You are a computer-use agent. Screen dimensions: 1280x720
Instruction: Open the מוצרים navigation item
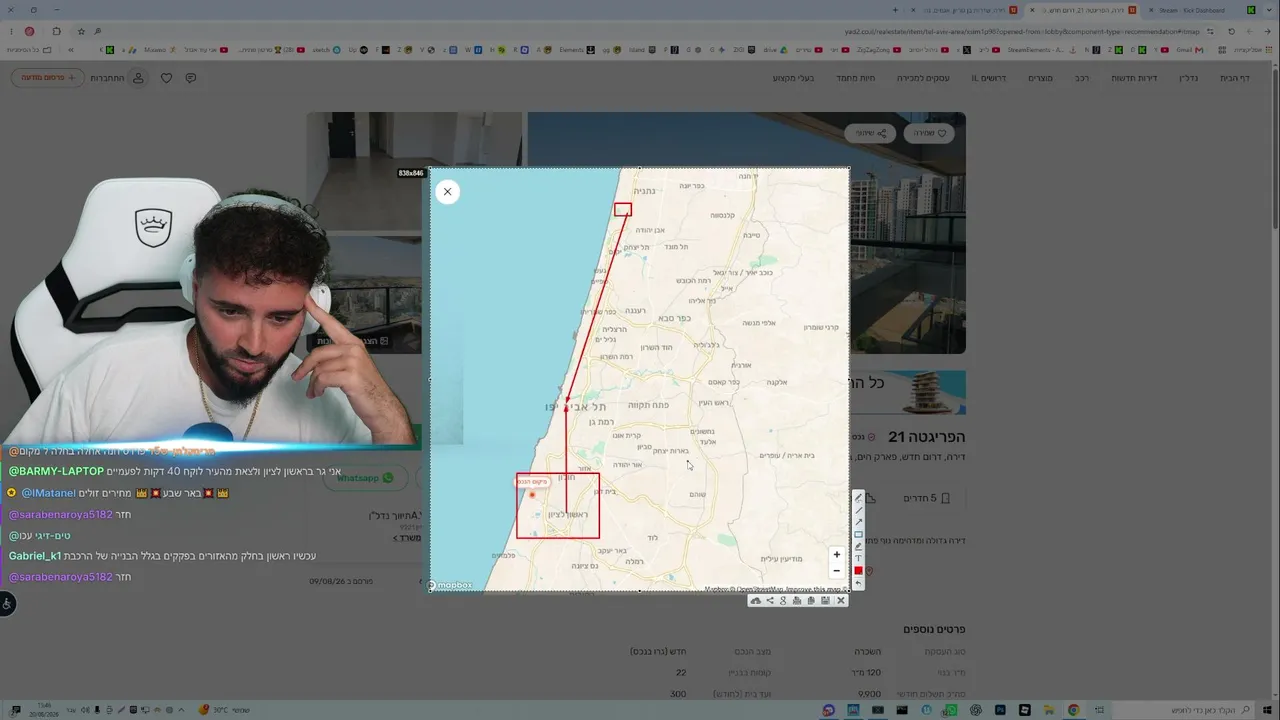[x=1040, y=78]
